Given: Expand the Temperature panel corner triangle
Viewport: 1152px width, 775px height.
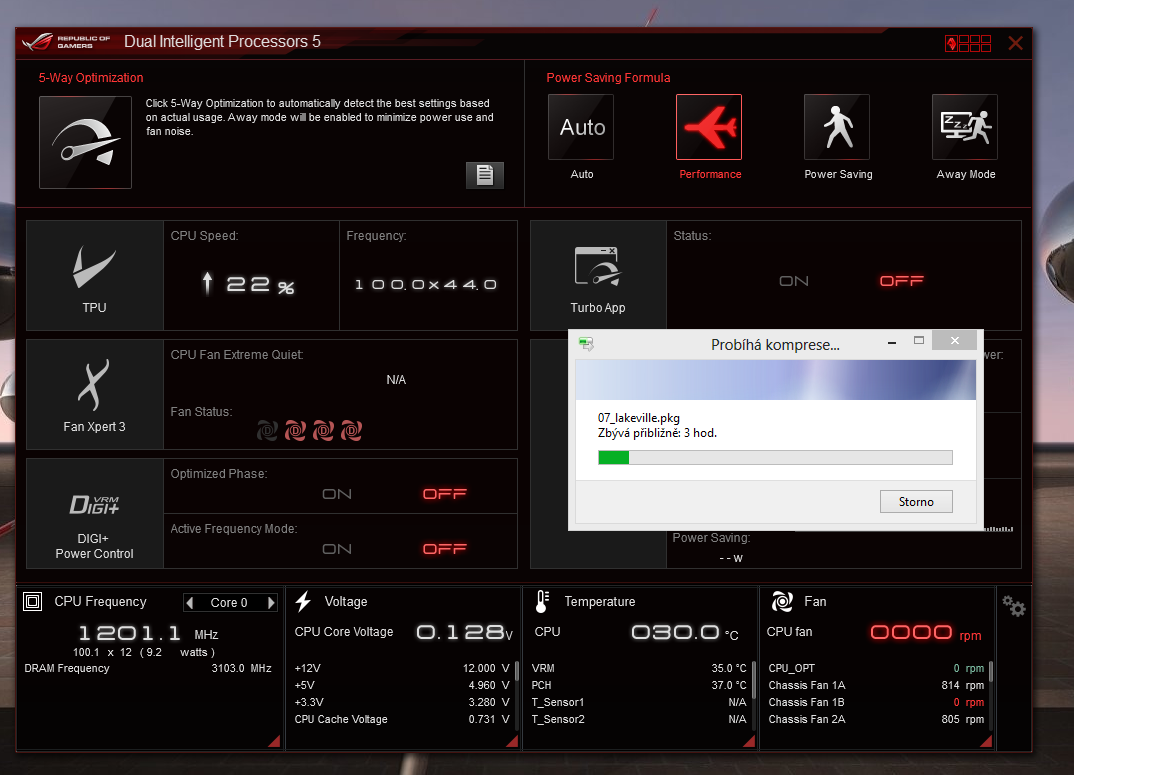Looking at the screenshot, I should point(749,741).
